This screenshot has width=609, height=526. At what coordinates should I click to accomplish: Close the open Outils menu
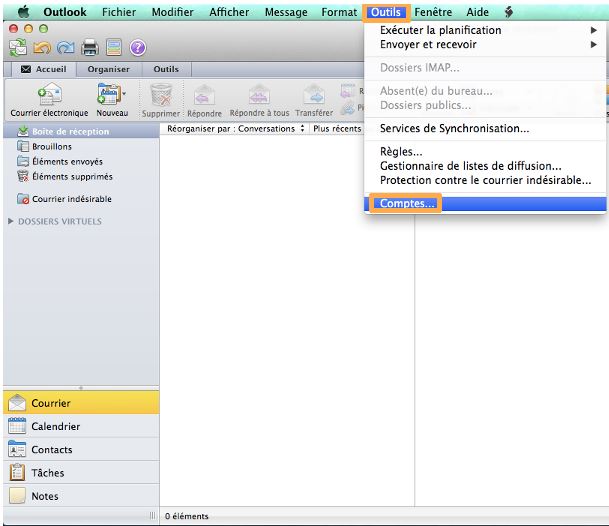pos(386,12)
